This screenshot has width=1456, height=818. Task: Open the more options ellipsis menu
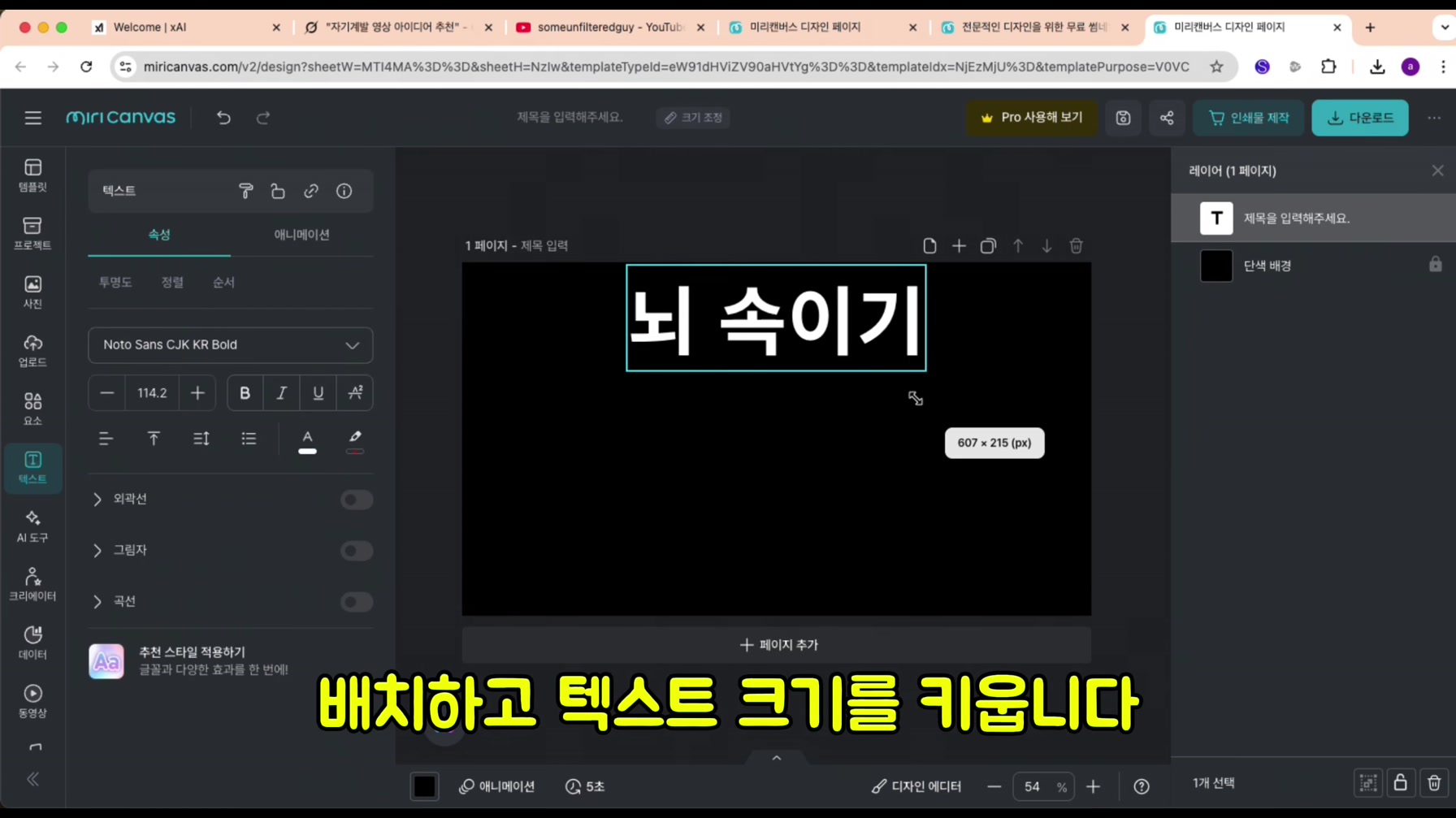[1434, 118]
